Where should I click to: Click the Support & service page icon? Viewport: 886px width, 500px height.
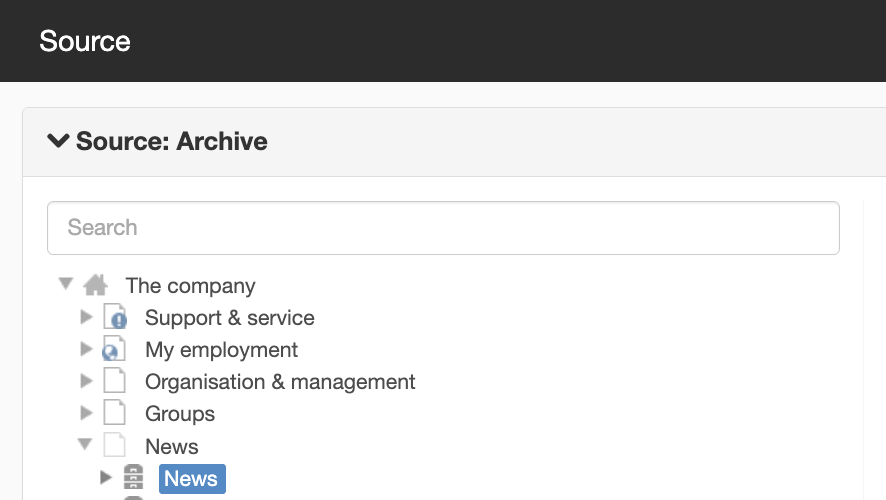(x=115, y=317)
